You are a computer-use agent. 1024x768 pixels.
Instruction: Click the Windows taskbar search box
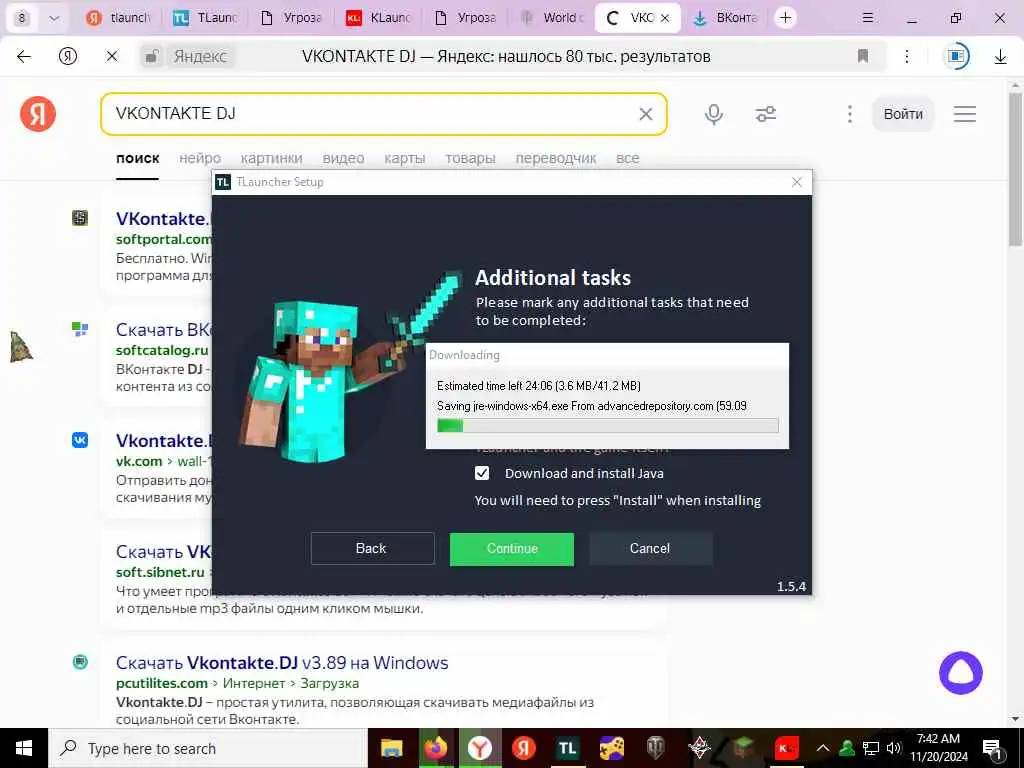tap(208, 748)
